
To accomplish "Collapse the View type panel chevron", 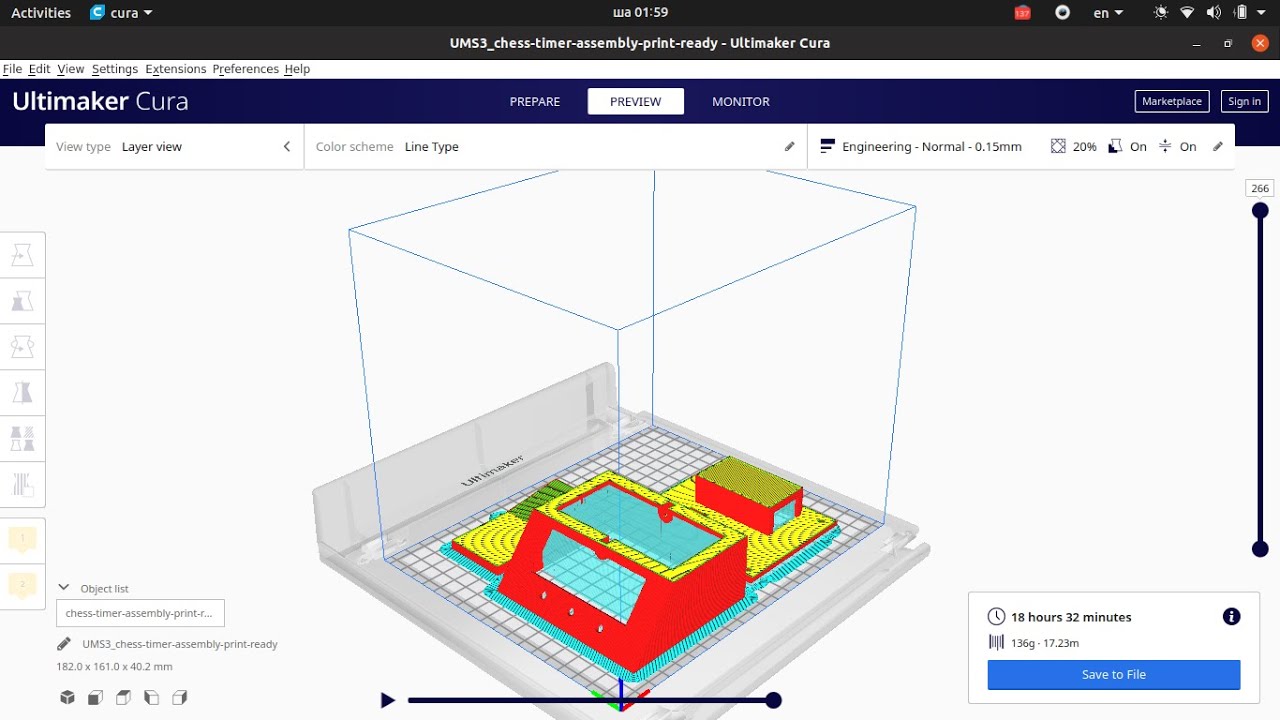I will (287, 146).
